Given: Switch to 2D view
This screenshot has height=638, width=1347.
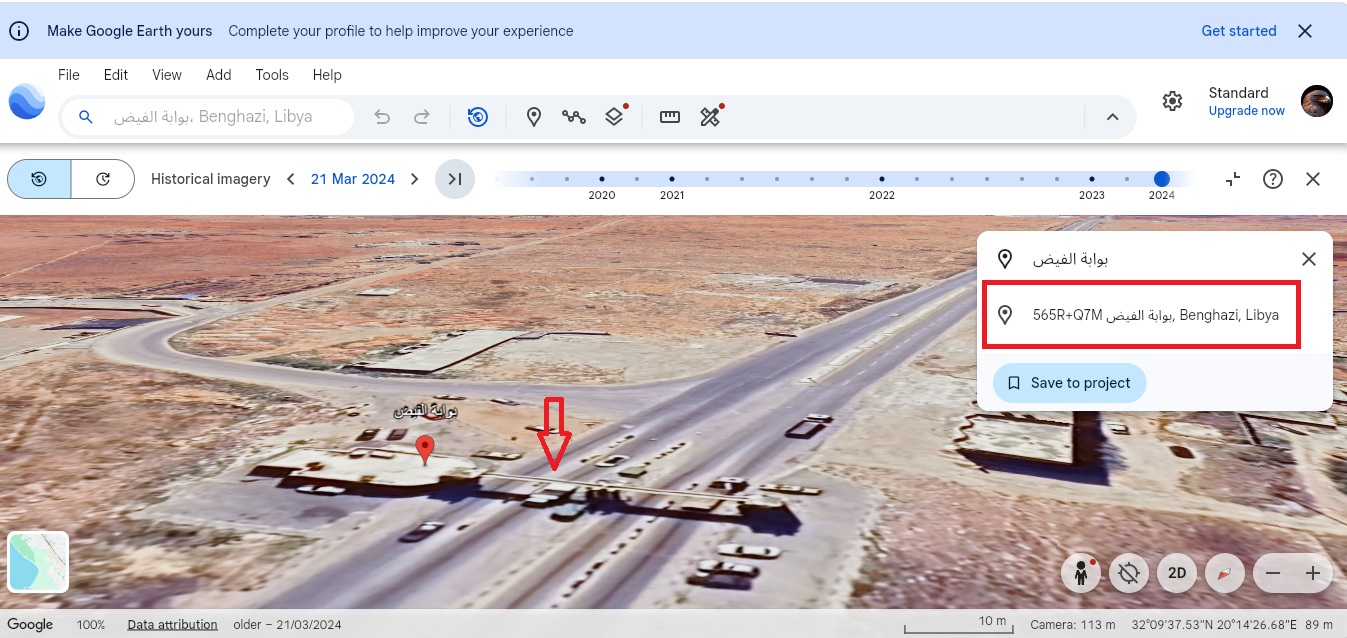Looking at the screenshot, I should [x=1177, y=573].
